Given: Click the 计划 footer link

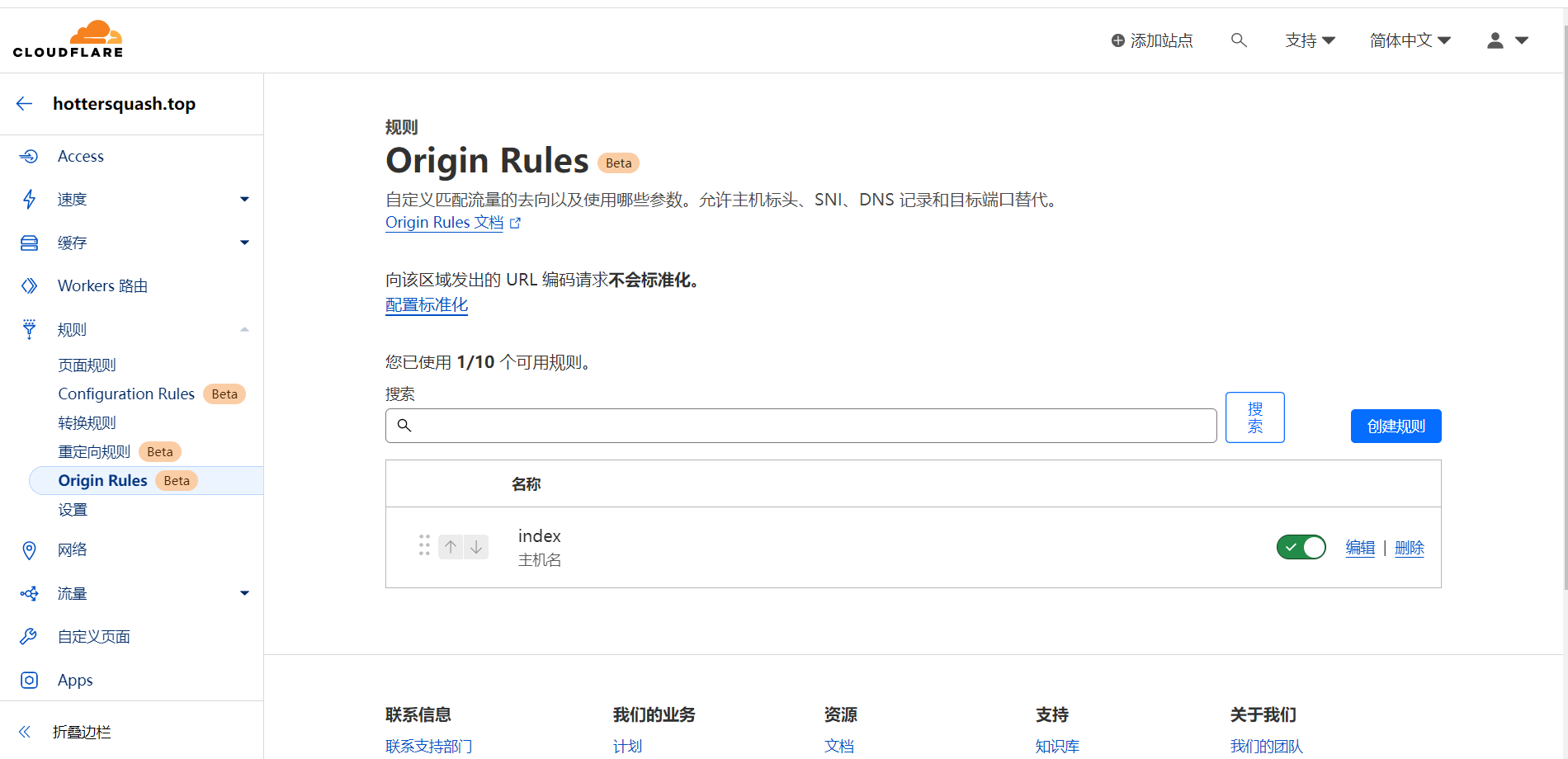Looking at the screenshot, I should (627, 746).
